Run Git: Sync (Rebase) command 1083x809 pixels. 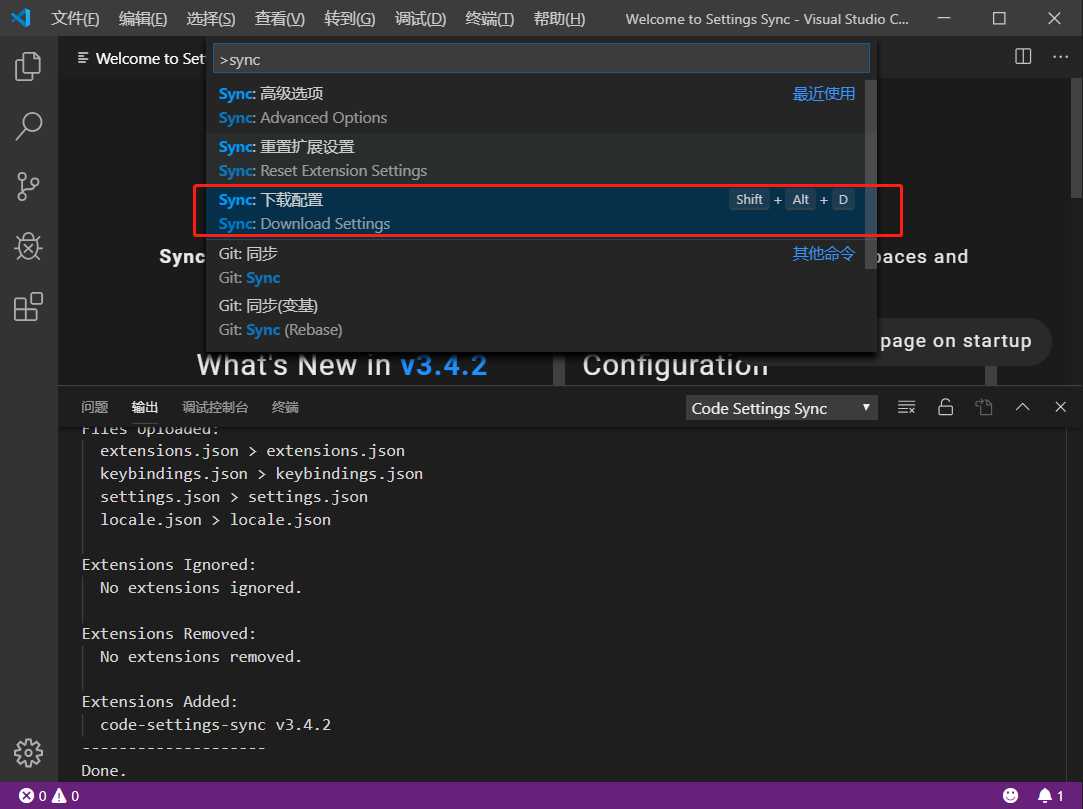536,318
